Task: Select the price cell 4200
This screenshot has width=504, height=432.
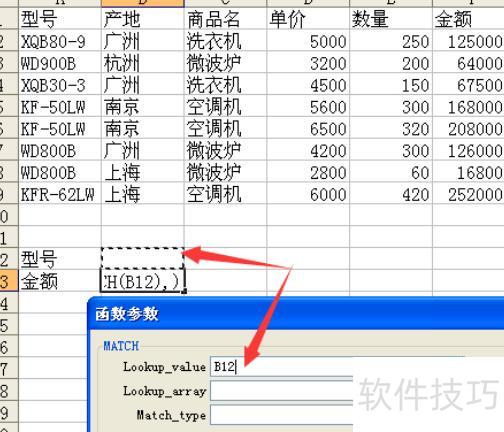Action: 308,150
